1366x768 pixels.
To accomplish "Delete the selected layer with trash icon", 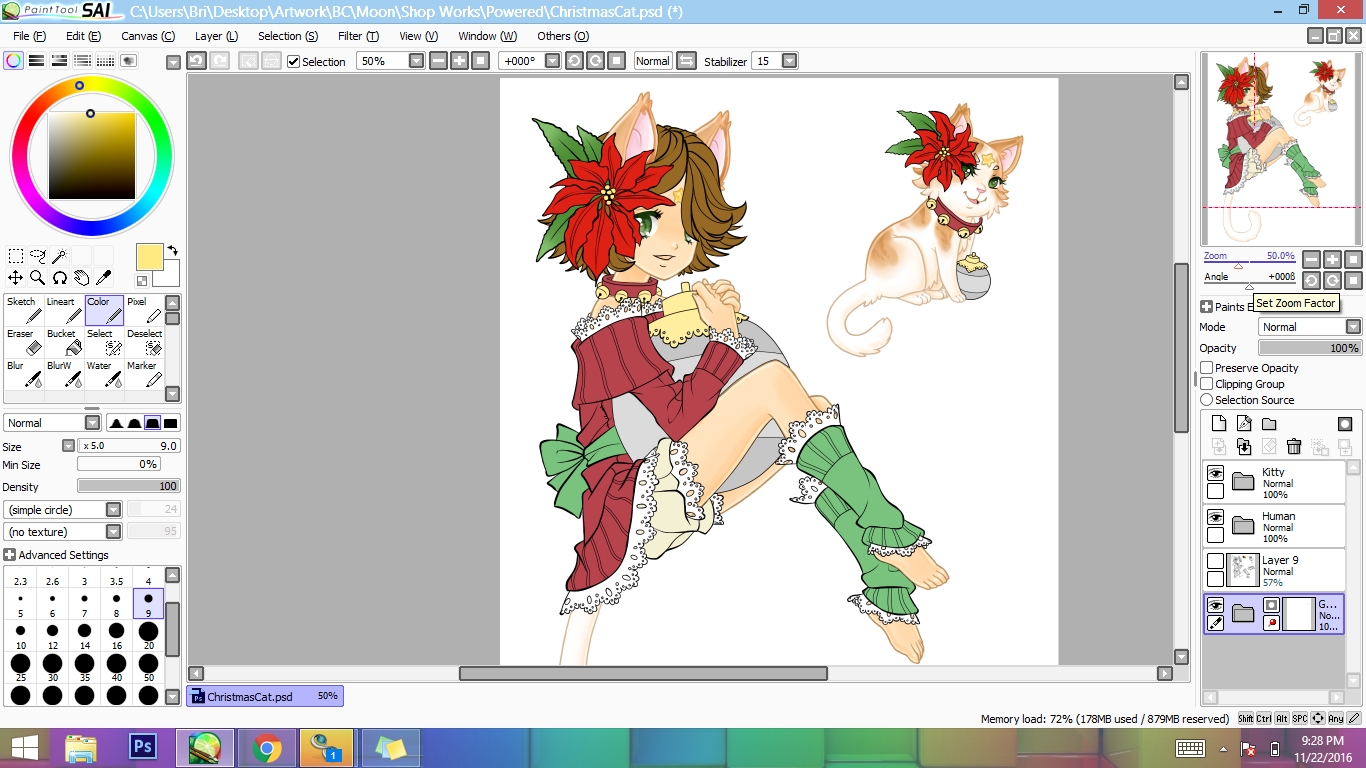I will 1294,447.
